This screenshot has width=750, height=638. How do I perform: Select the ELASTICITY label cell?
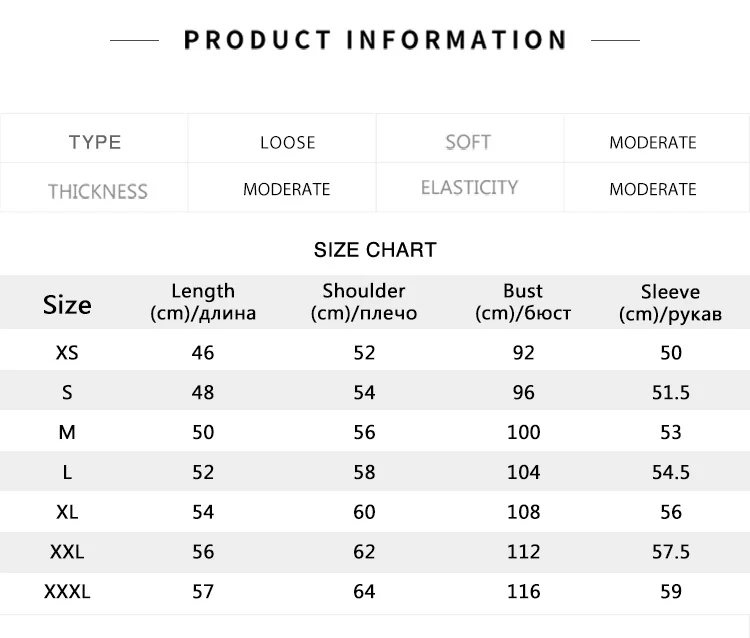point(469,187)
